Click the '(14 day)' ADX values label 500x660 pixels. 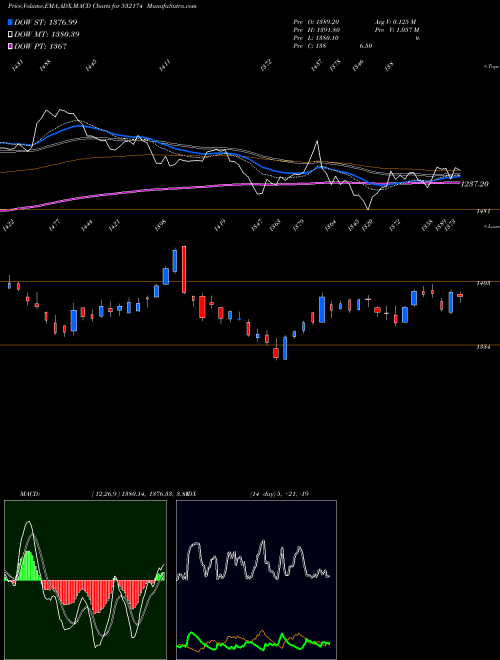coord(279,494)
